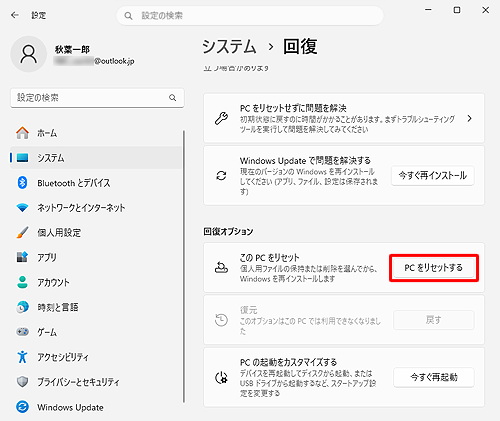Open アクセシビリティ label
The height and width of the screenshot is (421, 500).
click(63, 357)
